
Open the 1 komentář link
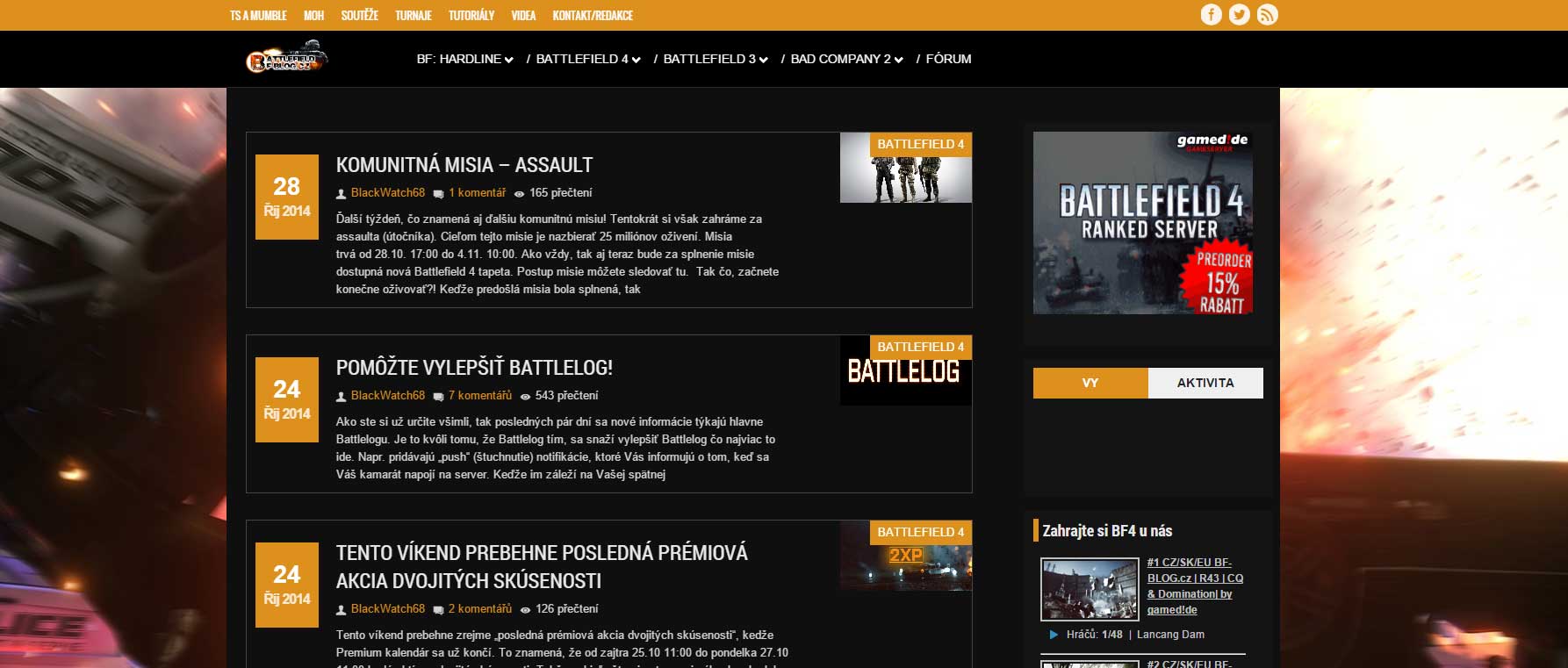tap(477, 193)
